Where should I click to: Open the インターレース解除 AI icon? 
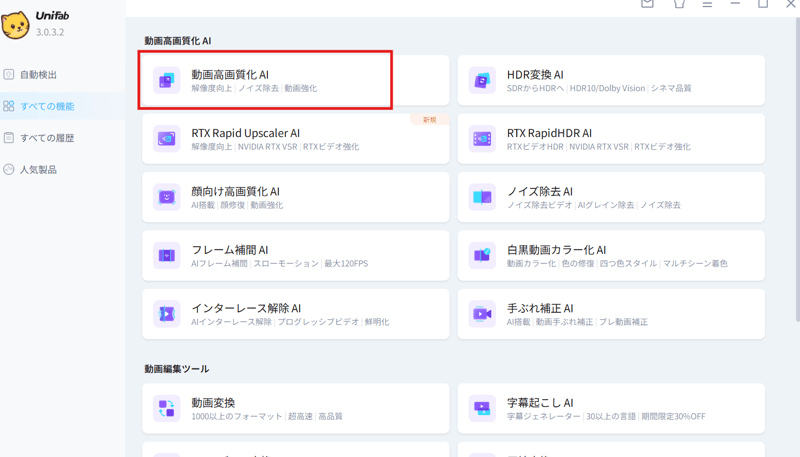click(167, 314)
